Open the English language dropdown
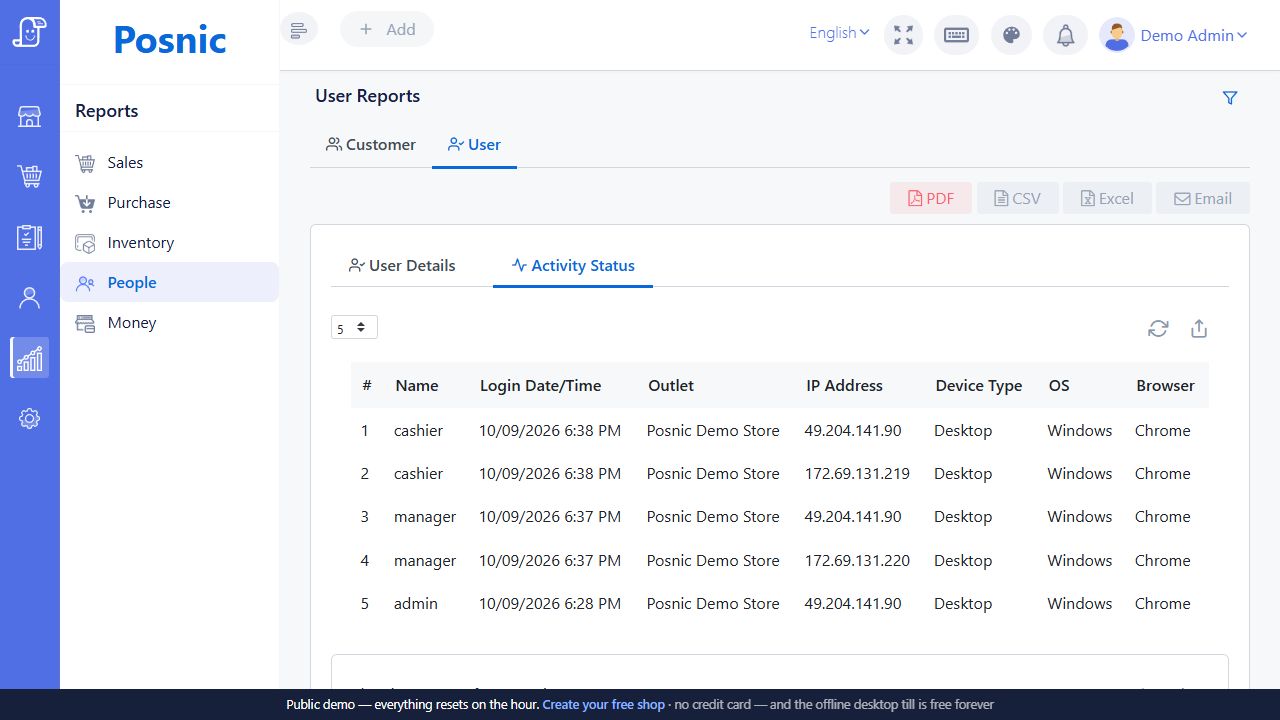This screenshot has width=1280, height=720. click(839, 33)
